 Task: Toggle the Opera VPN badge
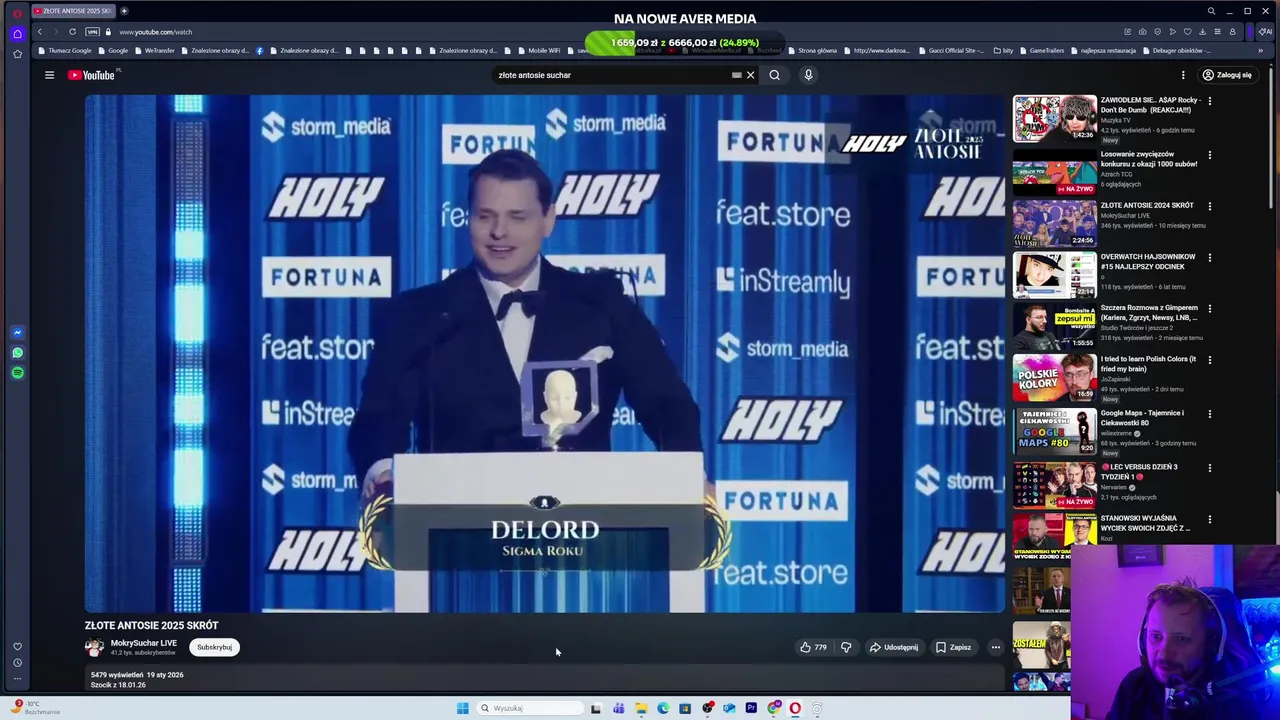point(92,32)
